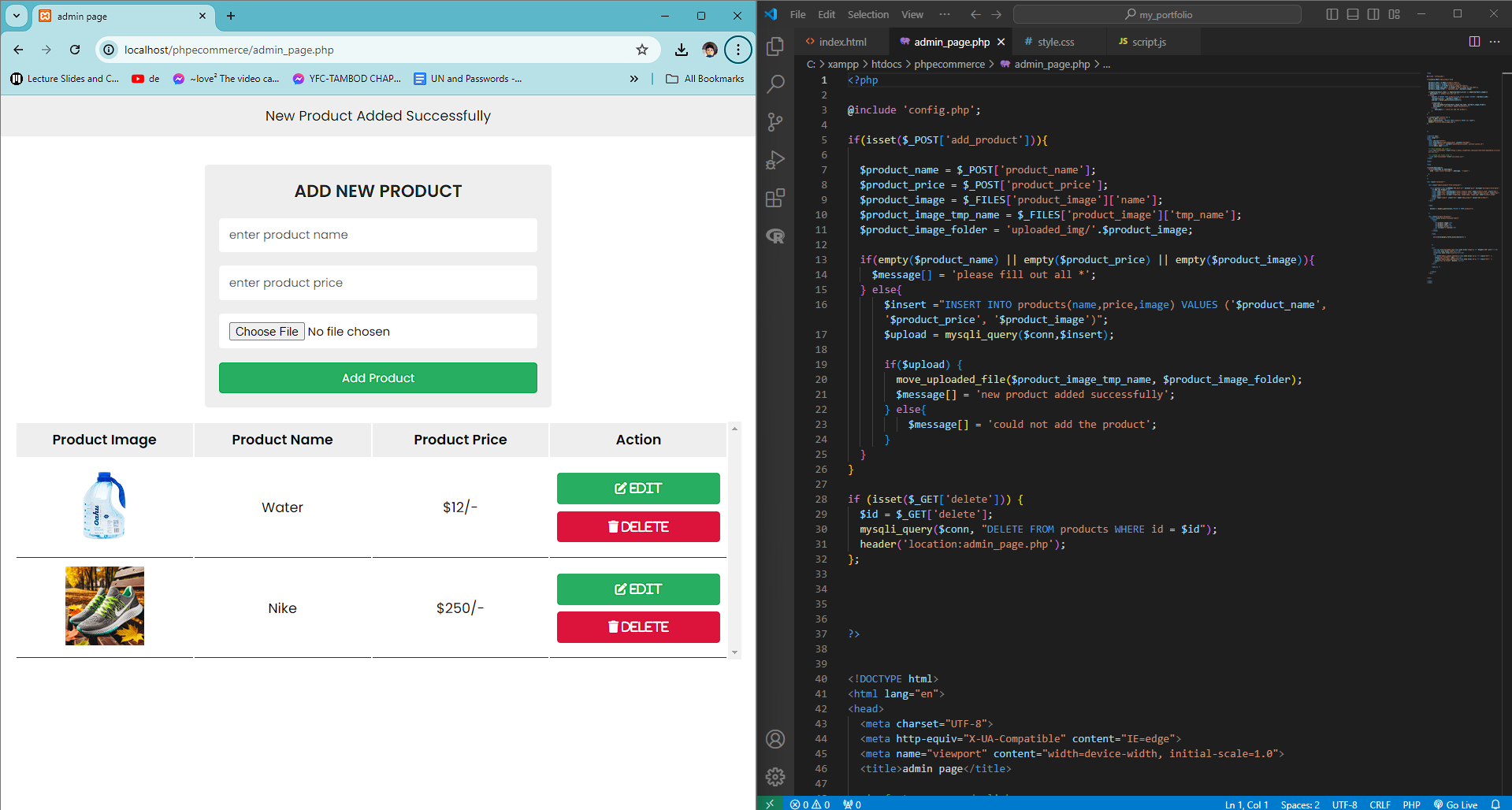Open the Lecture Slides bookmark

[65, 79]
